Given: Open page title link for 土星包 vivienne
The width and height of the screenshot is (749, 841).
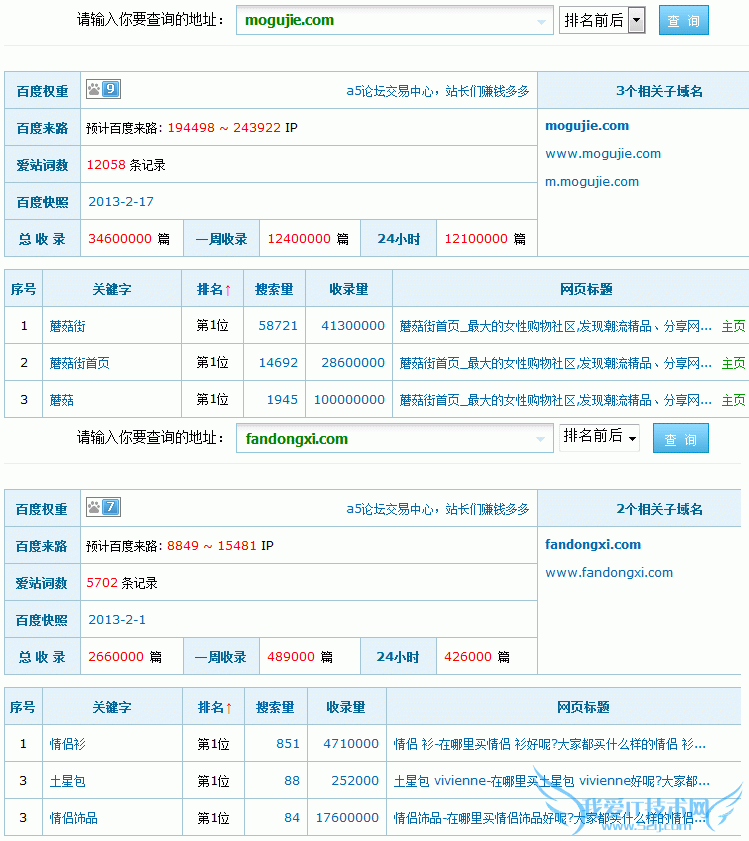Looking at the screenshot, I should pyautogui.click(x=552, y=781).
